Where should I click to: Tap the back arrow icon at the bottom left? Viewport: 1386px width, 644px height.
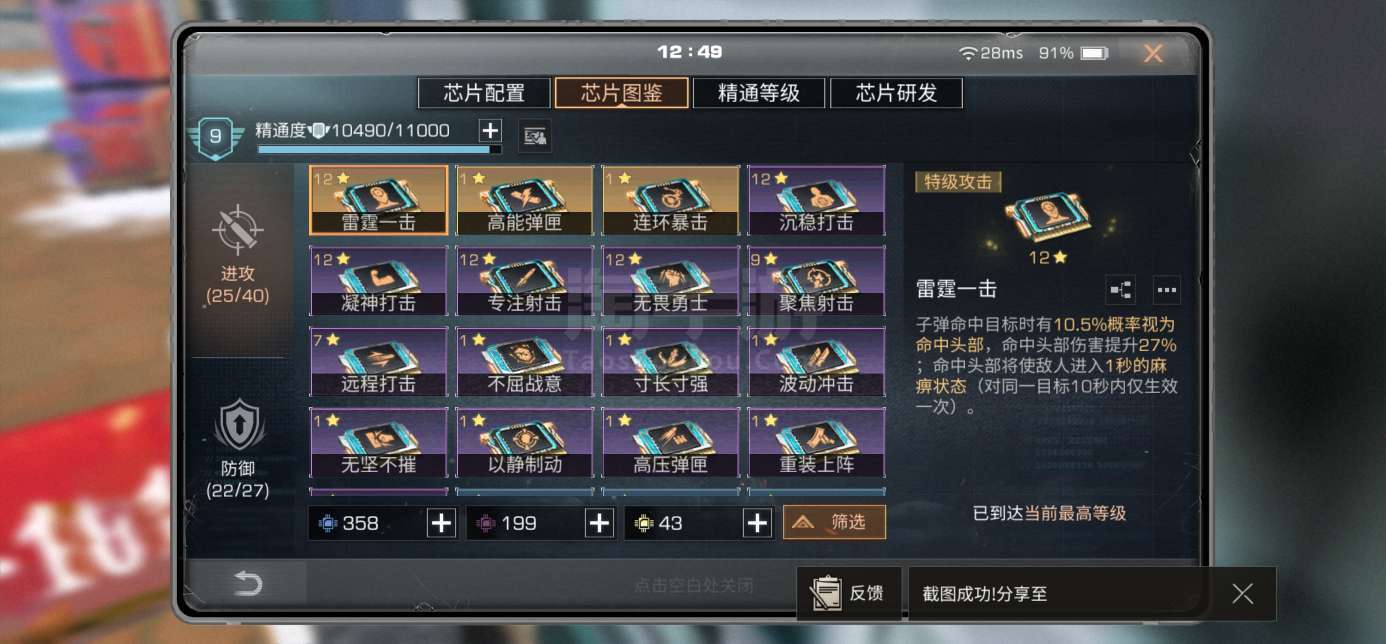[248, 584]
